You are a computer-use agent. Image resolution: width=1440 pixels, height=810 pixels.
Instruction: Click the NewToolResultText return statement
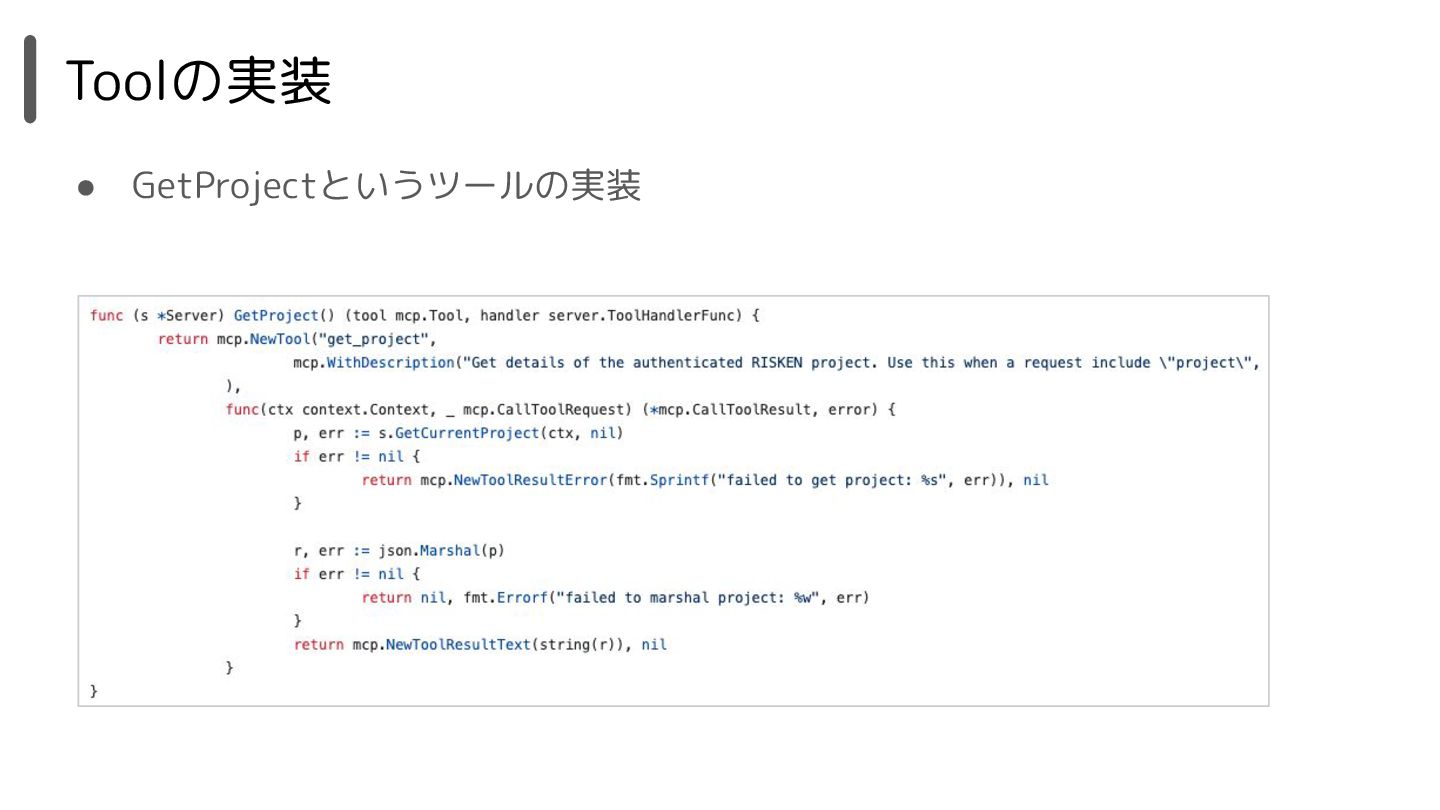pyautogui.click(x=480, y=645)
